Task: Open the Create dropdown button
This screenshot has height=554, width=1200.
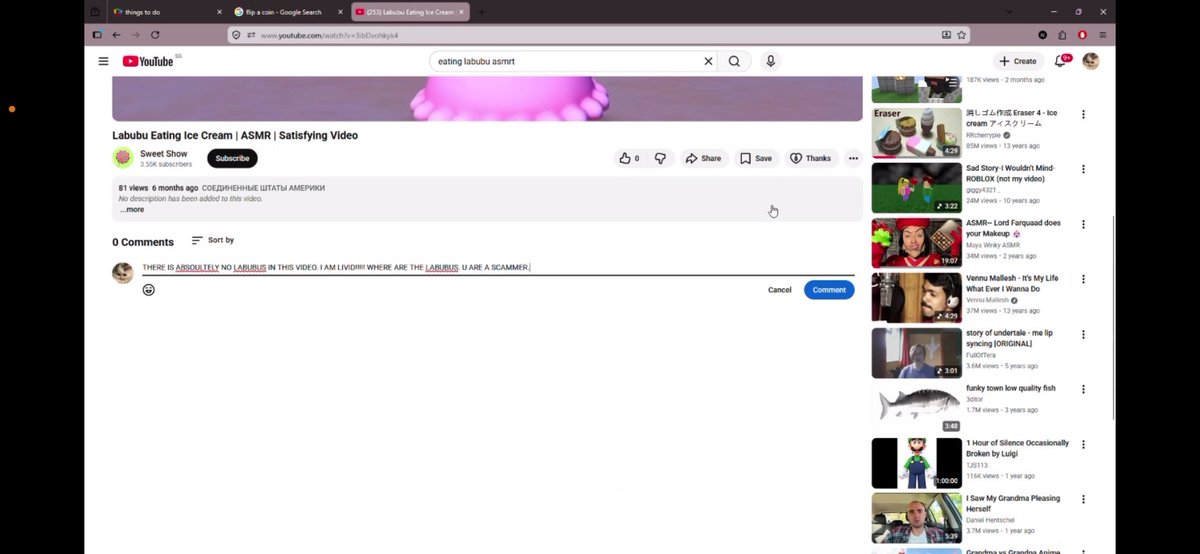Action: point(1018,61)
